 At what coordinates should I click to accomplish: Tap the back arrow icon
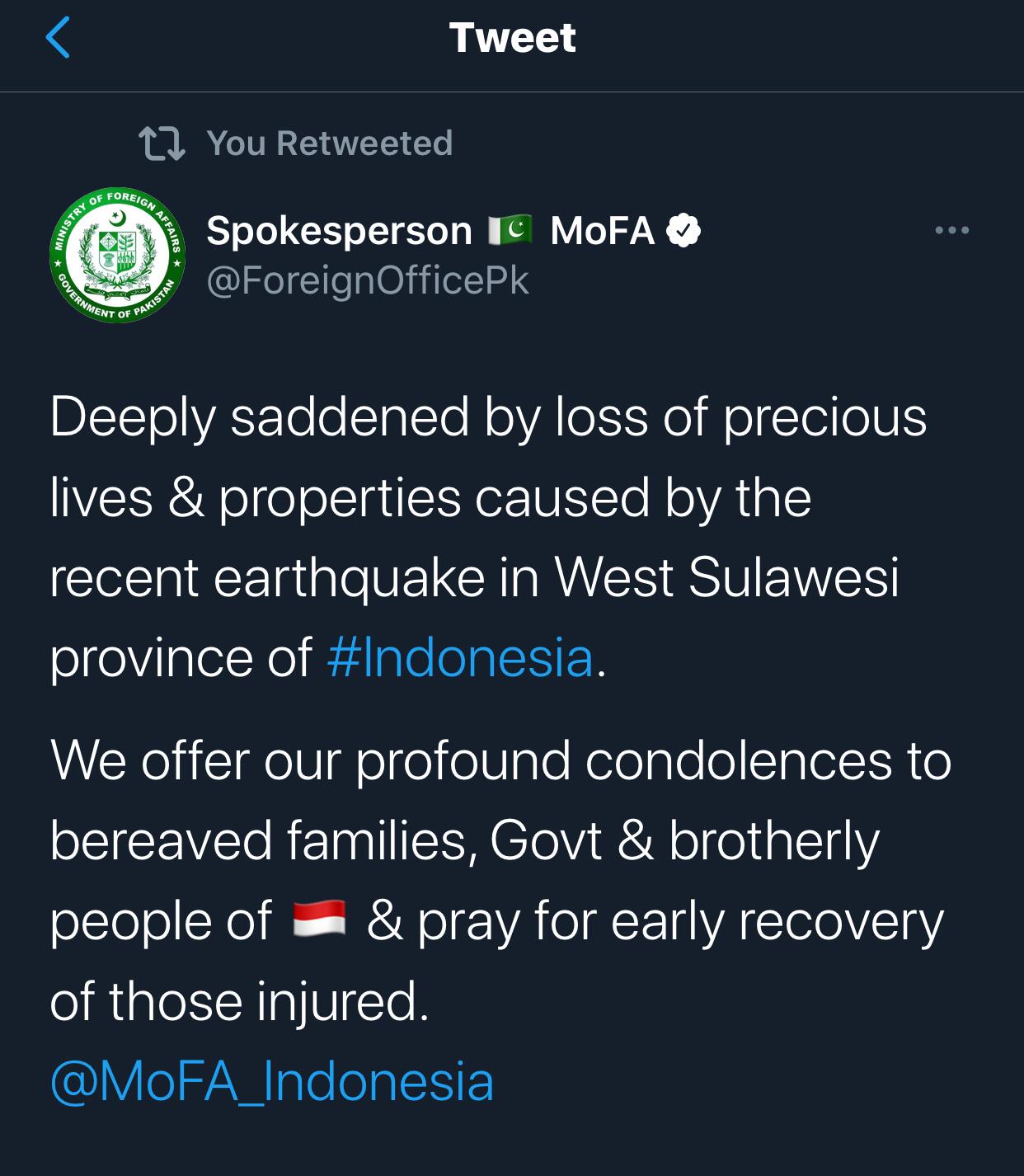tap(58, 37)
